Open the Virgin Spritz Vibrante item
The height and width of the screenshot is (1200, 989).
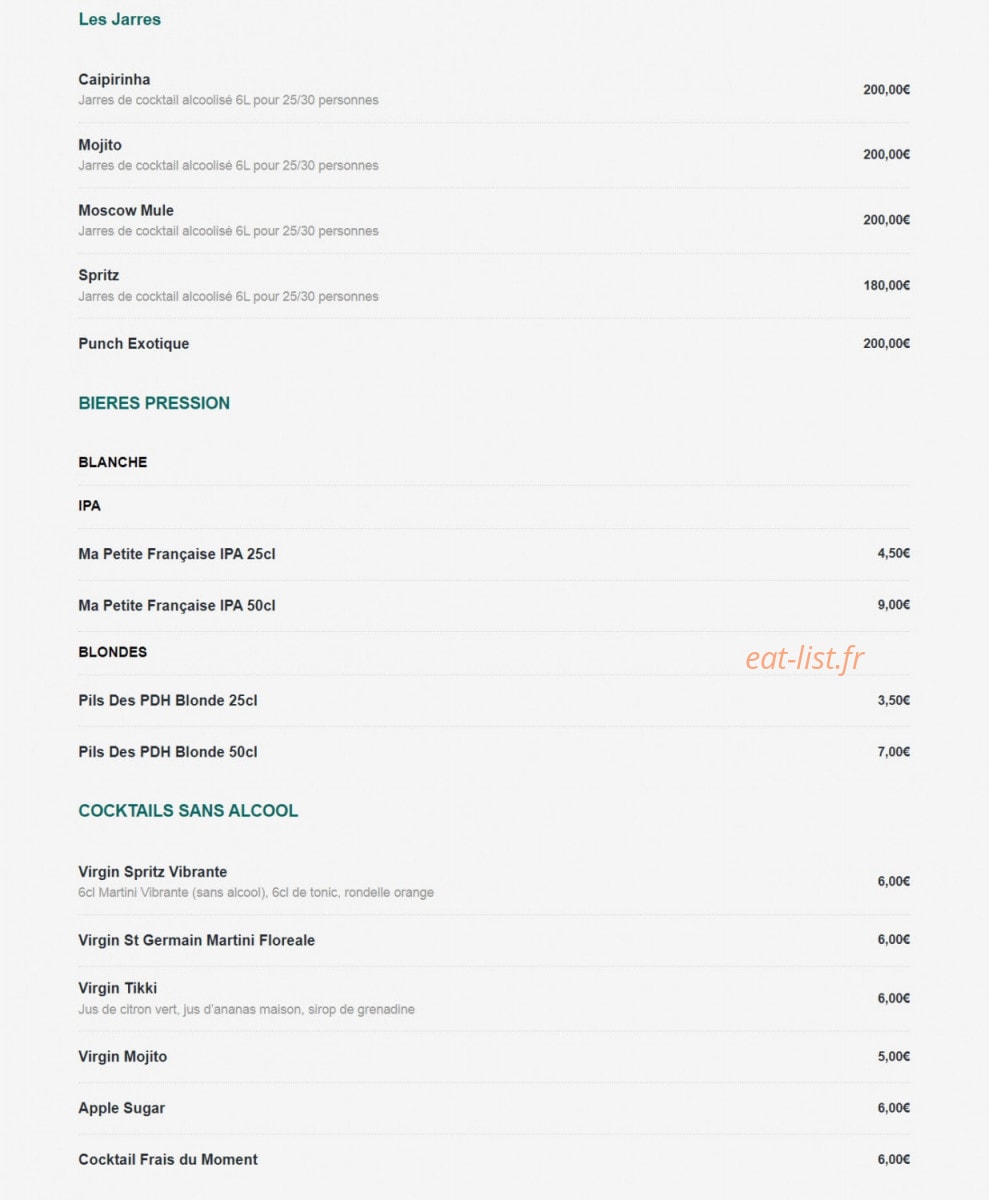(x=494, y=882)
